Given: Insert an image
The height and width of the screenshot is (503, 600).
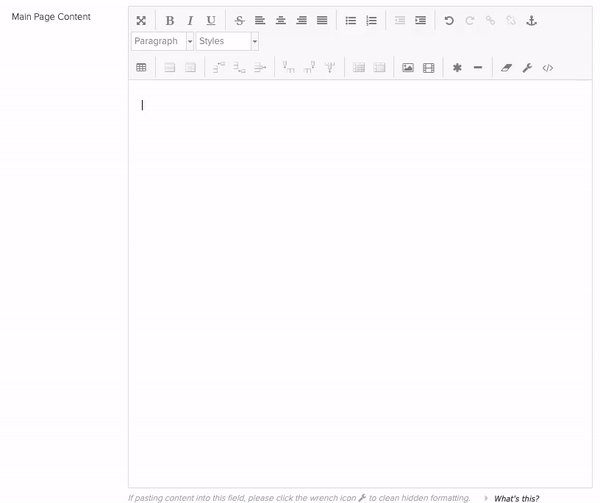Looking at the screenshot, I should point(408,68).
